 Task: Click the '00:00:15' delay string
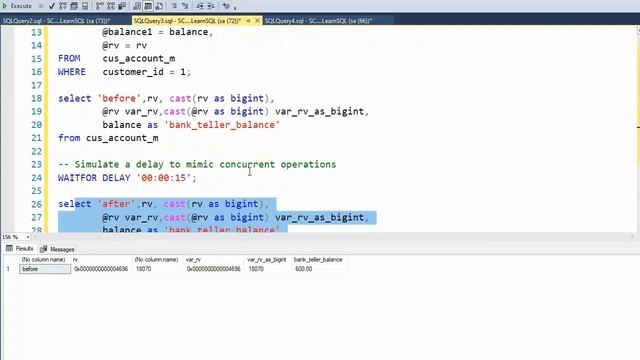(x=163, y=178)
